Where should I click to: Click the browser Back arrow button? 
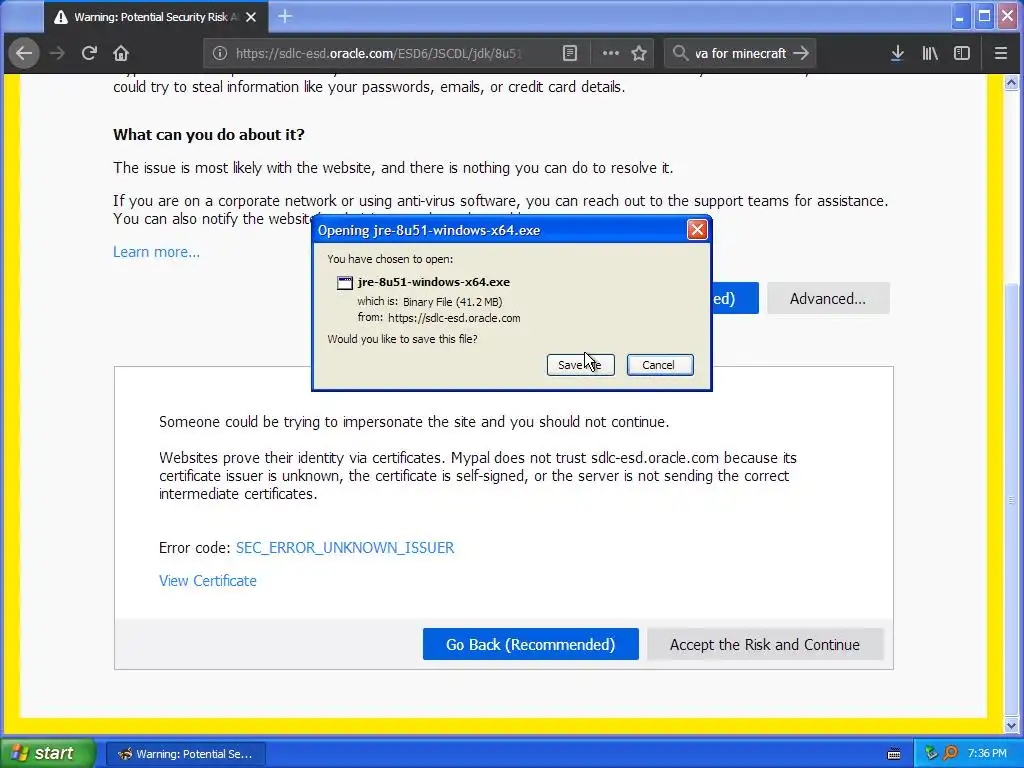pyautogui.click(x=24, y=53)
